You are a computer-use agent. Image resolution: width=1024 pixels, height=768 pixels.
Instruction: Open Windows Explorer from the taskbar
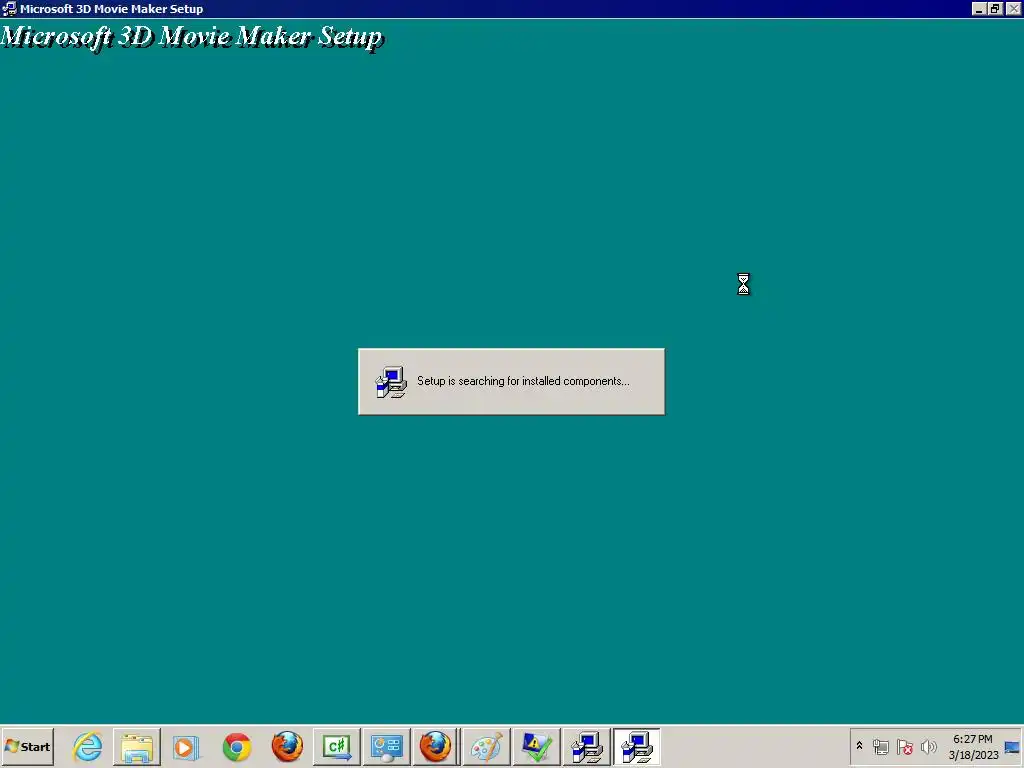click(x=136, y=746)
